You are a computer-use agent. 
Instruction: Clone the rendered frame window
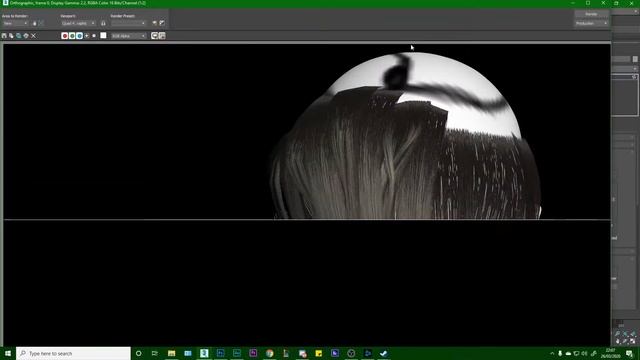pos(19,36)
